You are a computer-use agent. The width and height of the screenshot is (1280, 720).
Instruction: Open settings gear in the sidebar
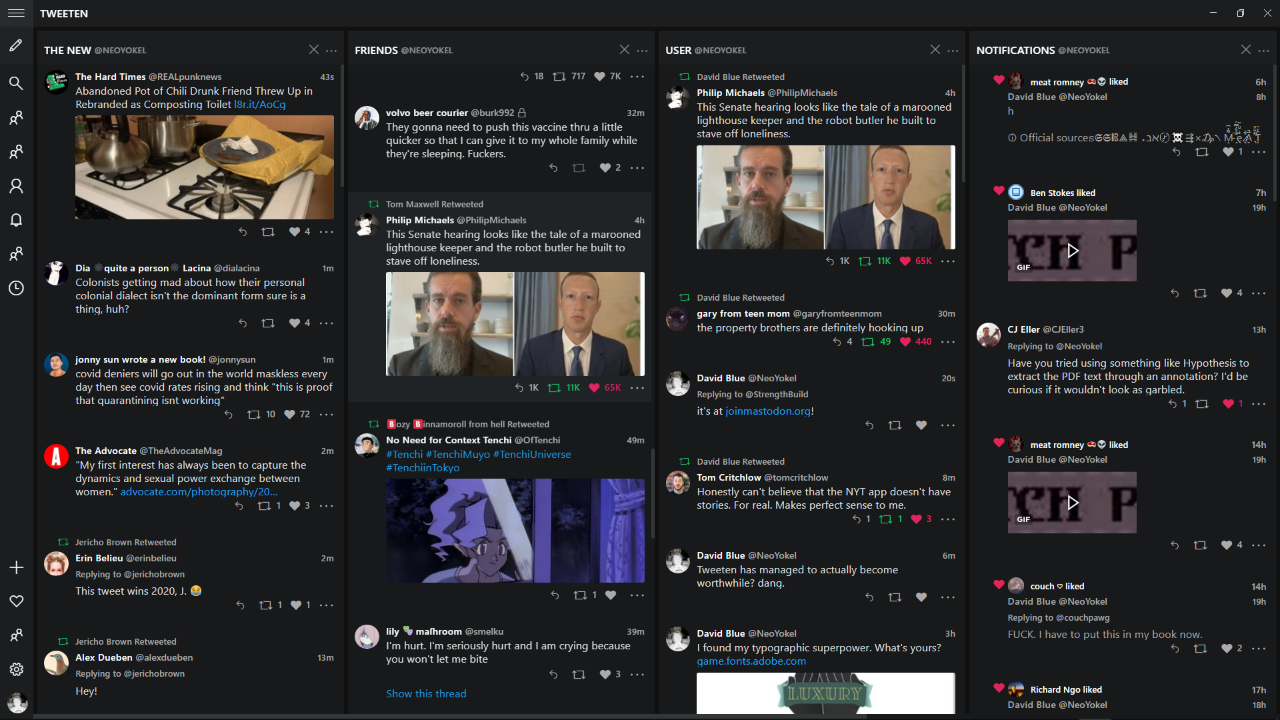(16, 669)
